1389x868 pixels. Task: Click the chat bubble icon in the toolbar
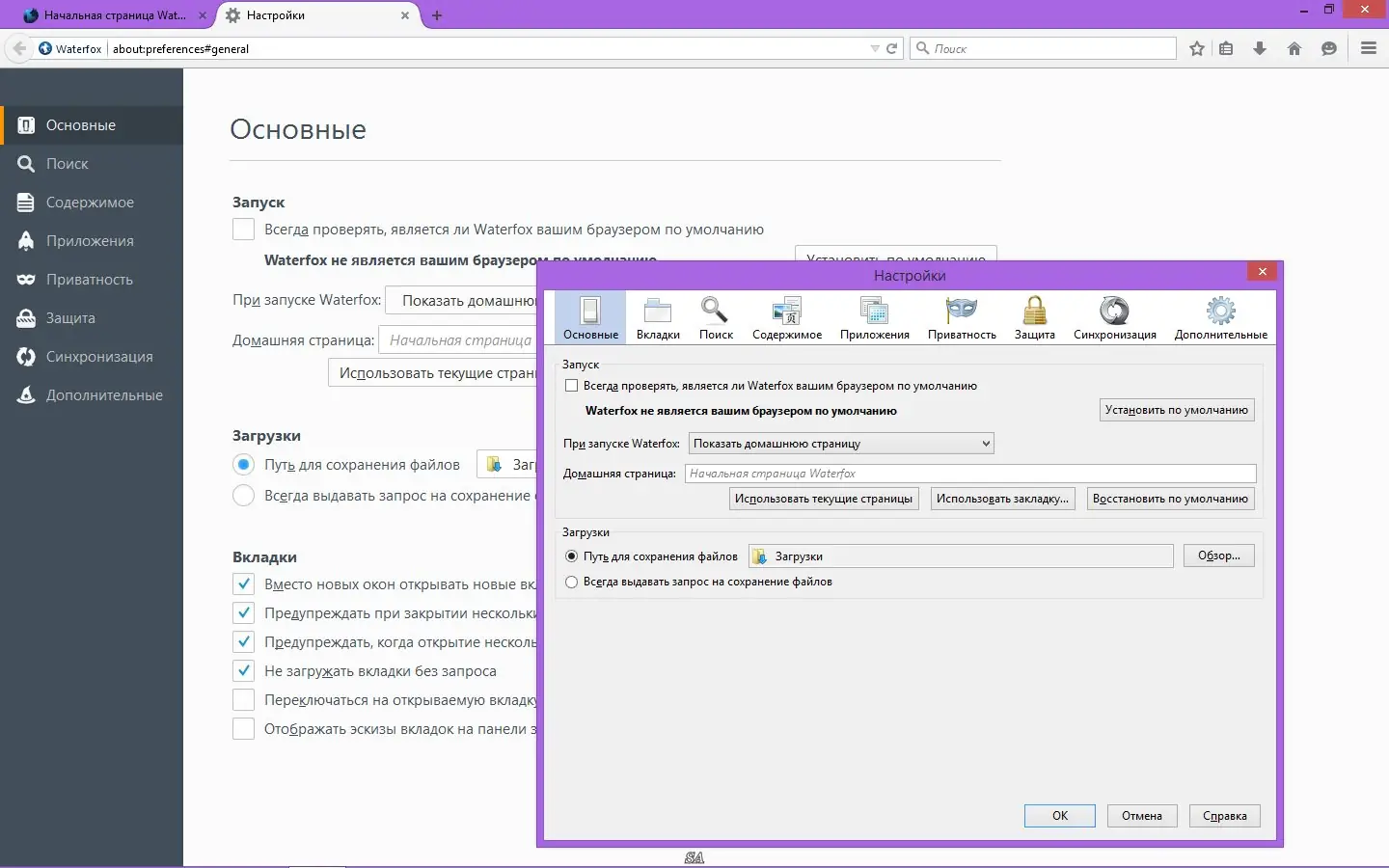pos(1329,48)
